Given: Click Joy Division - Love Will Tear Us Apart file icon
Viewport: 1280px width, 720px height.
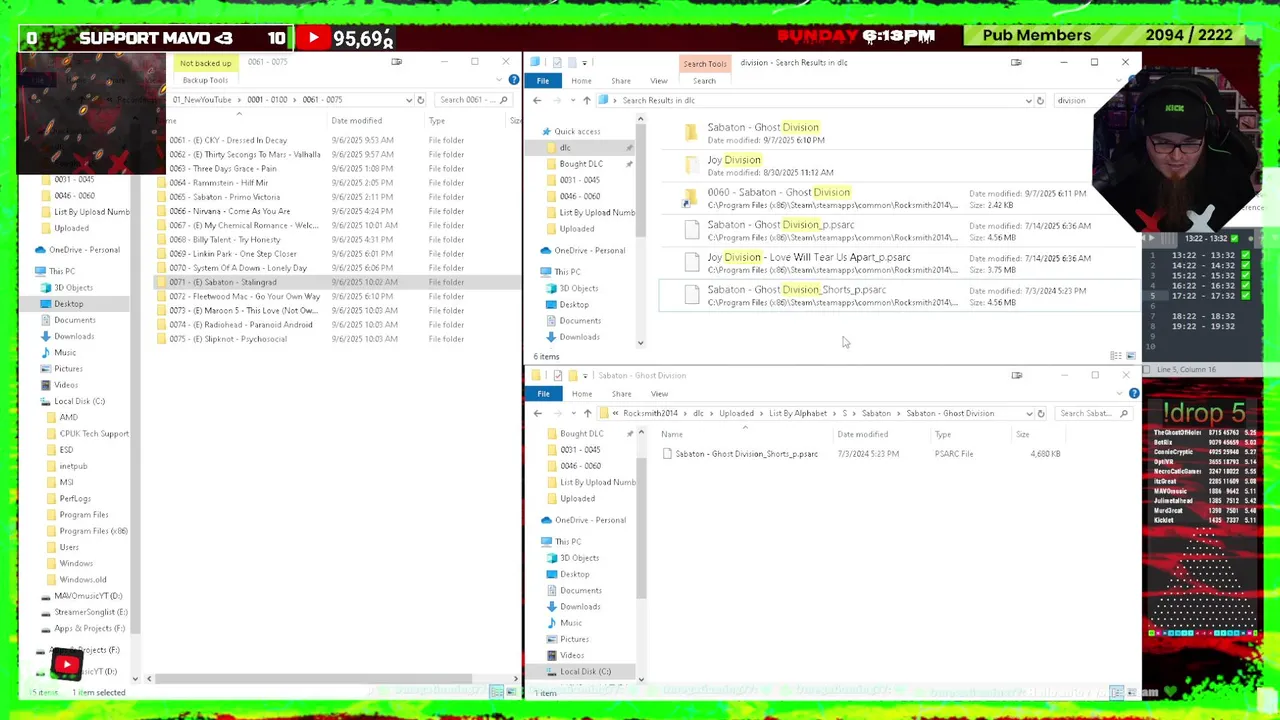Looking at the screenshot, I should (690, 263).
